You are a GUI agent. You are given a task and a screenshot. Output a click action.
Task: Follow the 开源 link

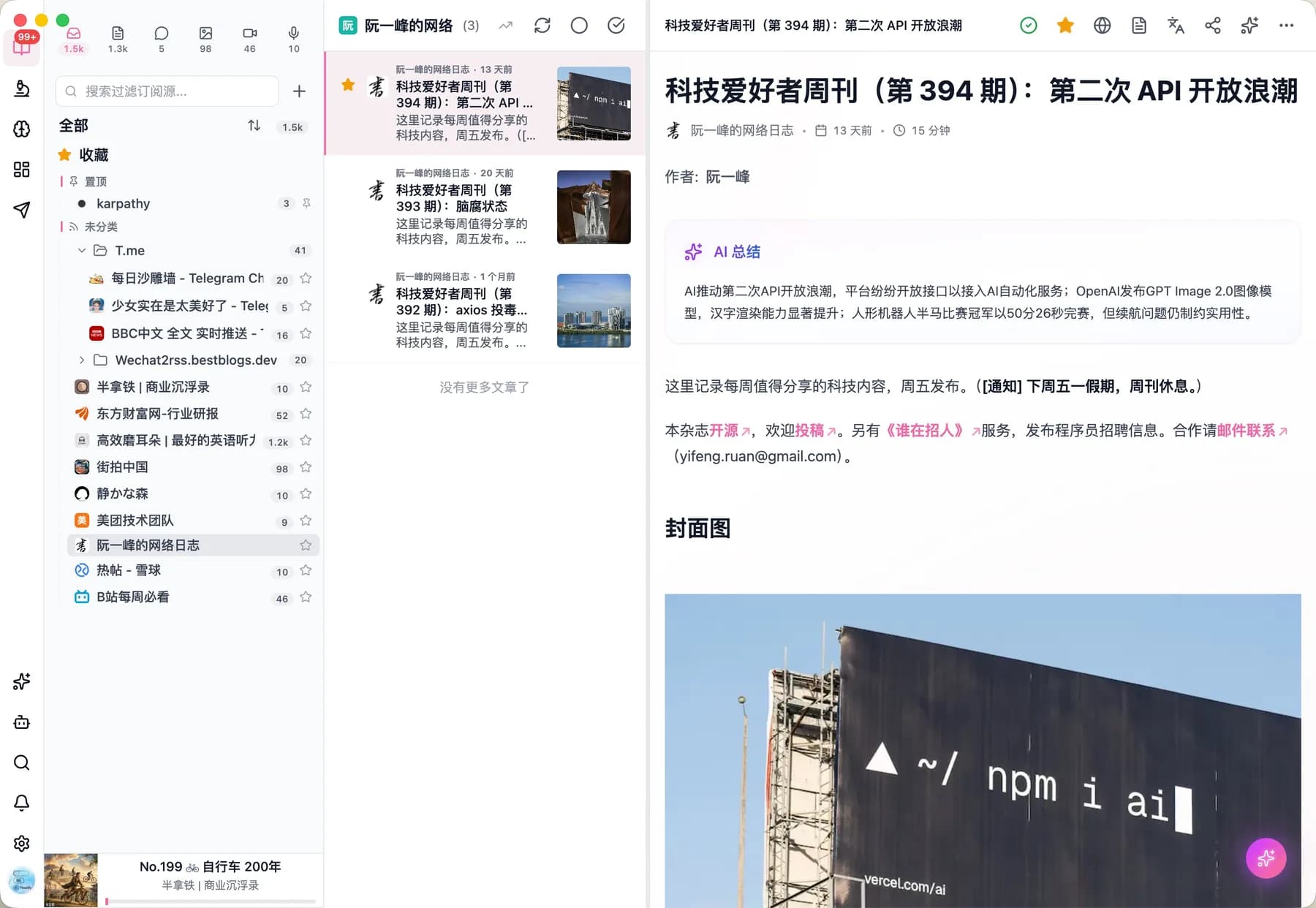click(x=730, y=431)
